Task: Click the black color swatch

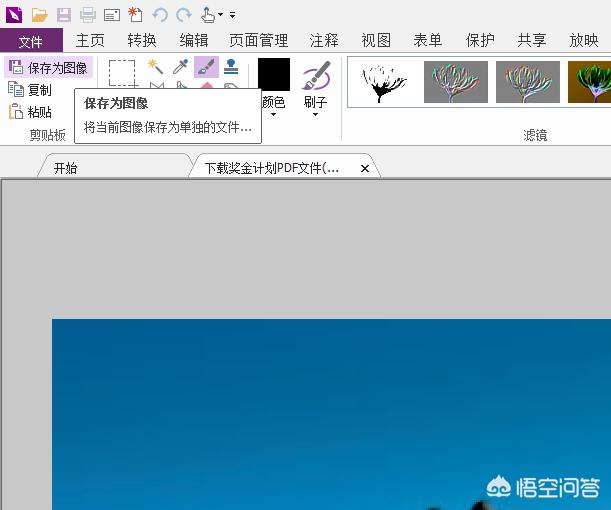Action: coord(274,74)
